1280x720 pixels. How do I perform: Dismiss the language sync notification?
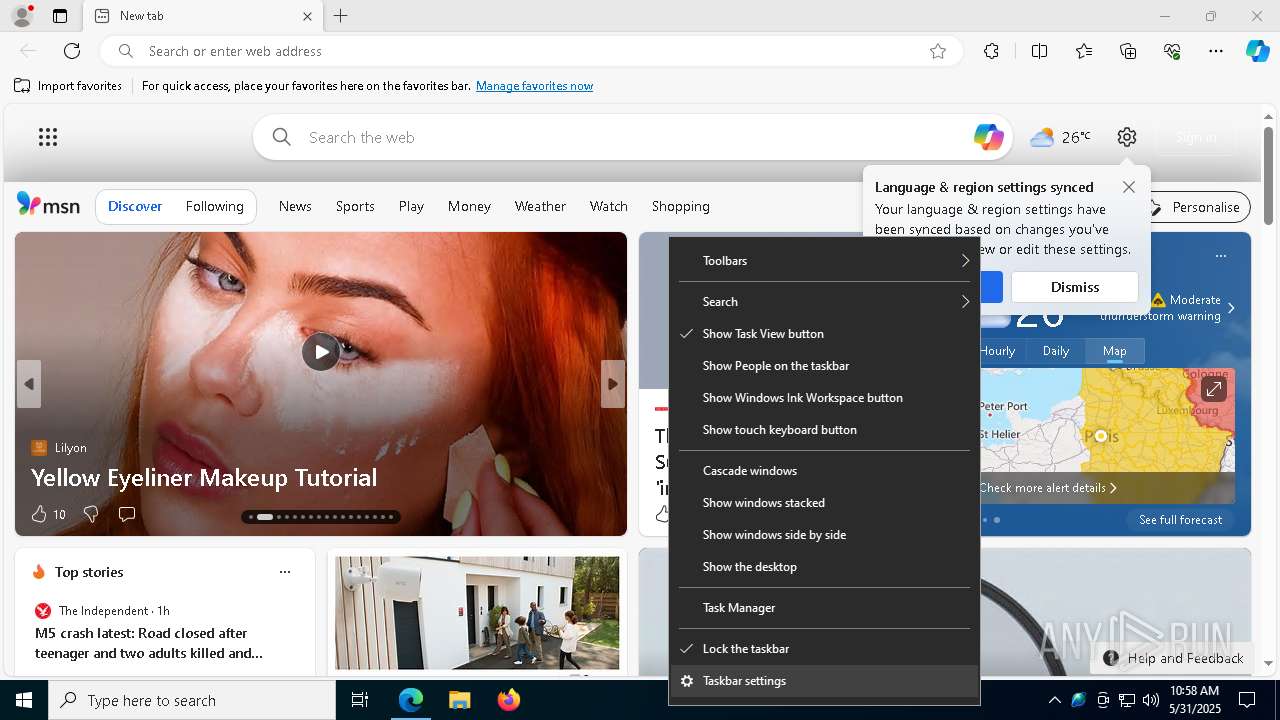click(1075, 287)
